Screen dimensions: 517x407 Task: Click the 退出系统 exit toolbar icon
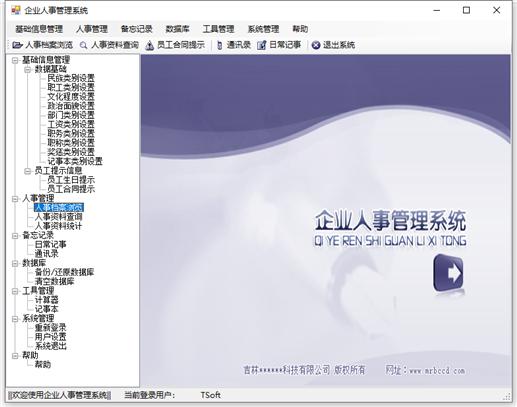(x=316, y=45)
